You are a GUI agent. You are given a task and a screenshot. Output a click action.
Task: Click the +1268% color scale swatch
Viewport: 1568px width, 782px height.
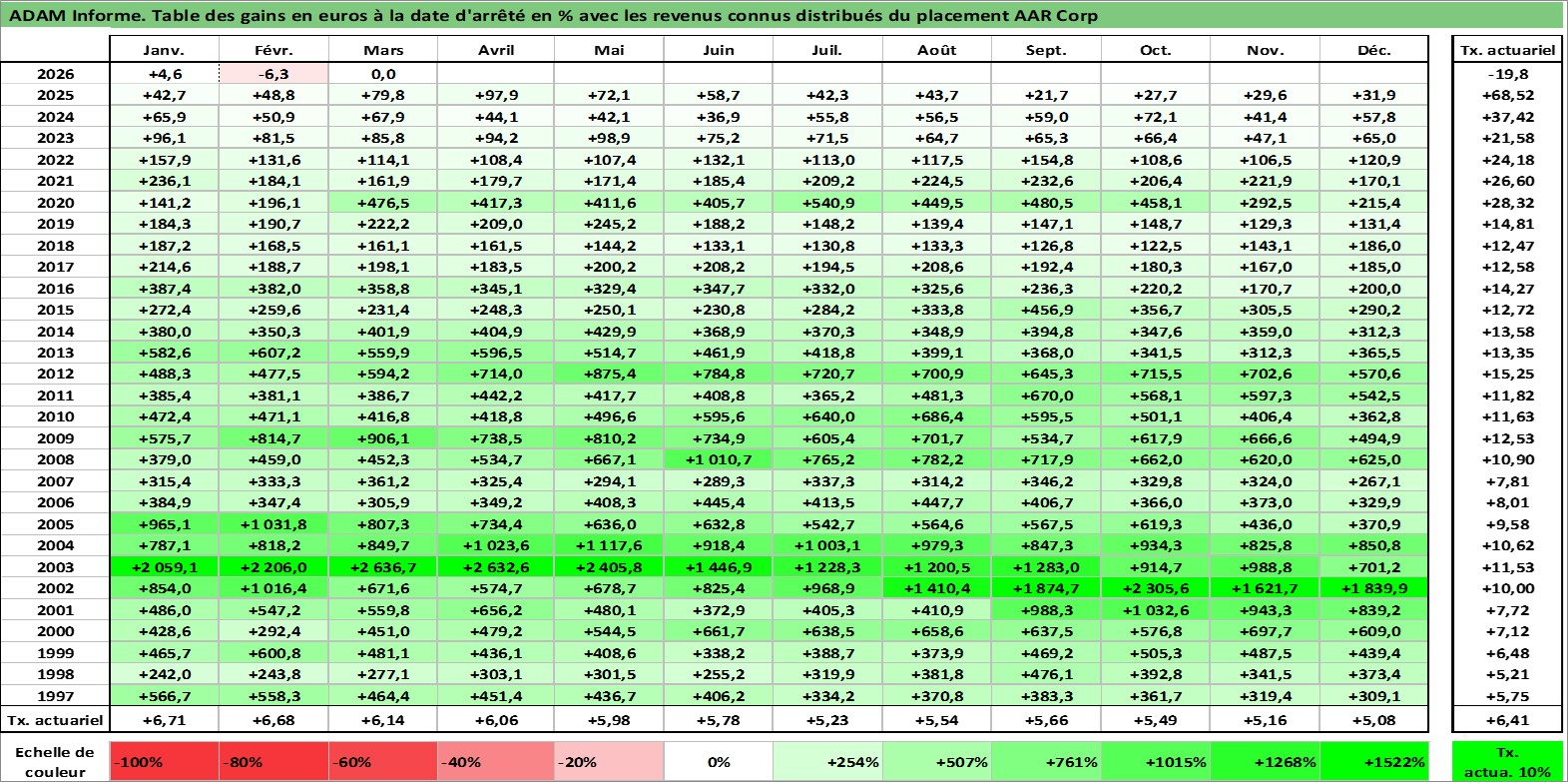1265,761
